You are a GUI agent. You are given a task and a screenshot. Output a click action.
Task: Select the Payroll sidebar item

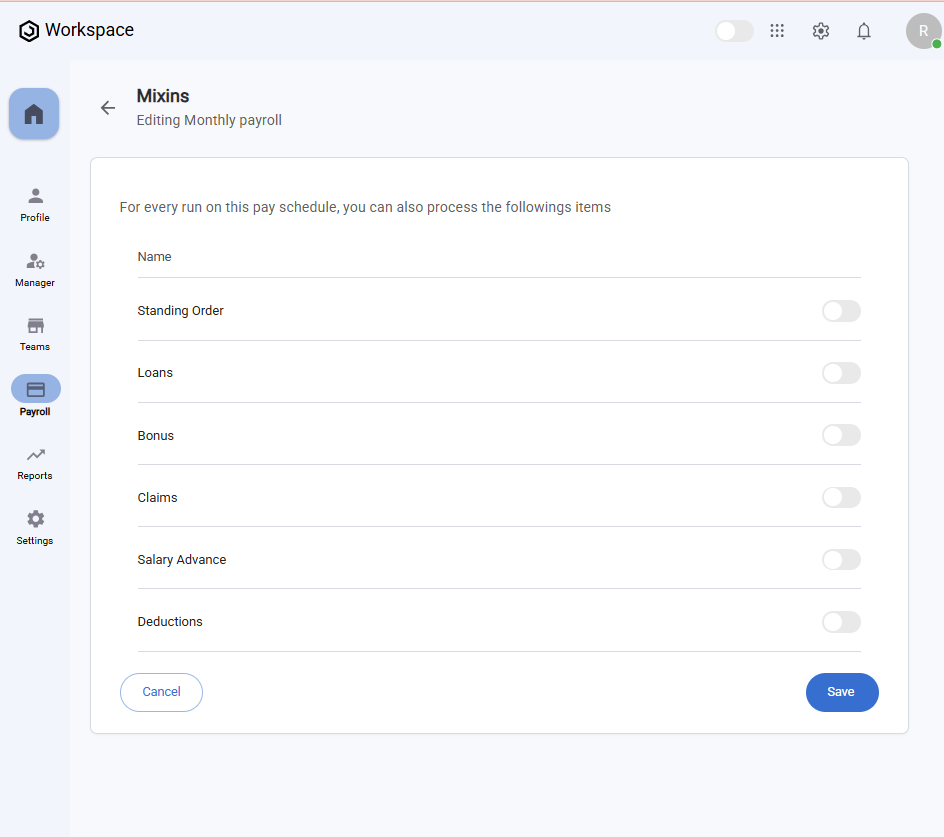(x=35, y=397)
